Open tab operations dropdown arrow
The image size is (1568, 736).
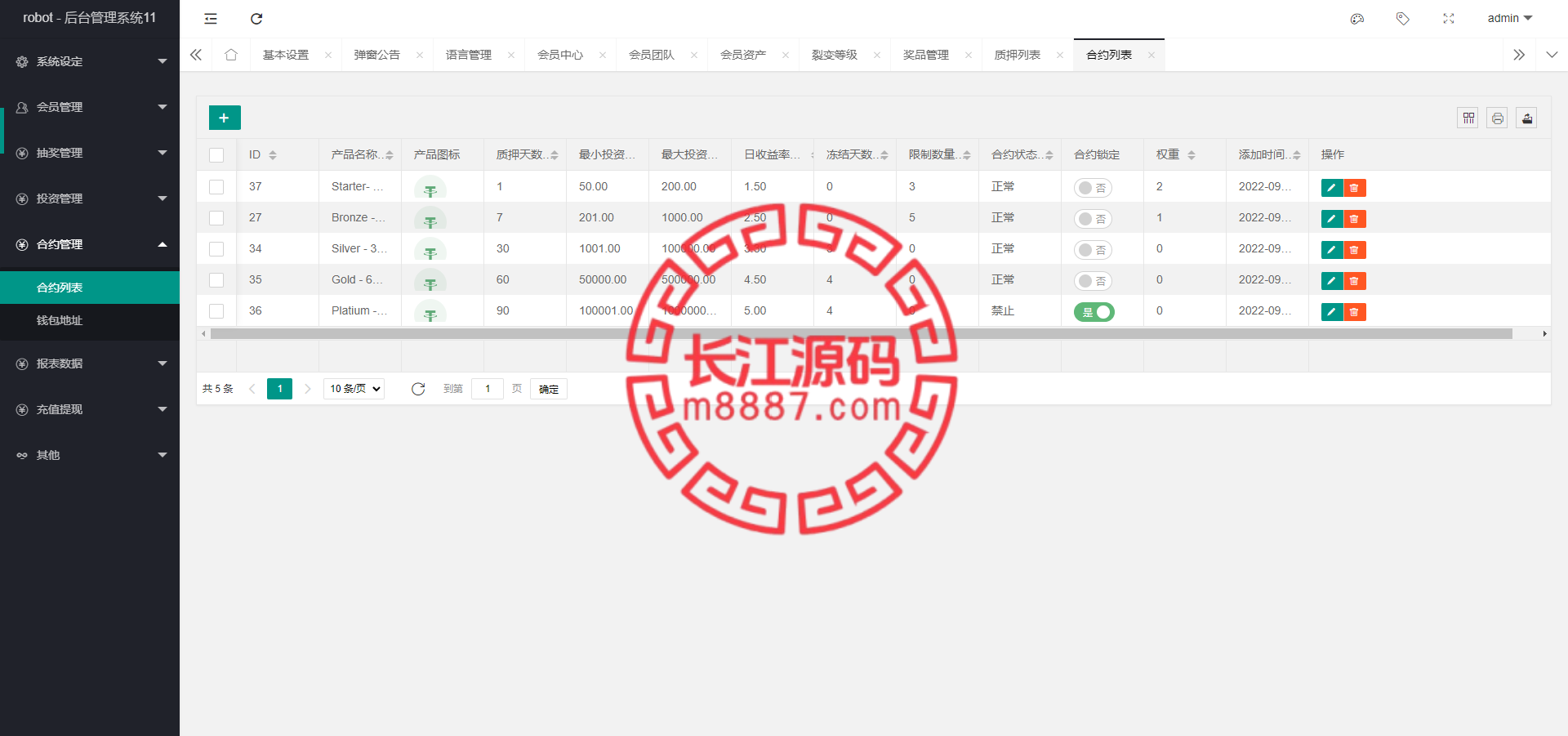pos(1552,55)
